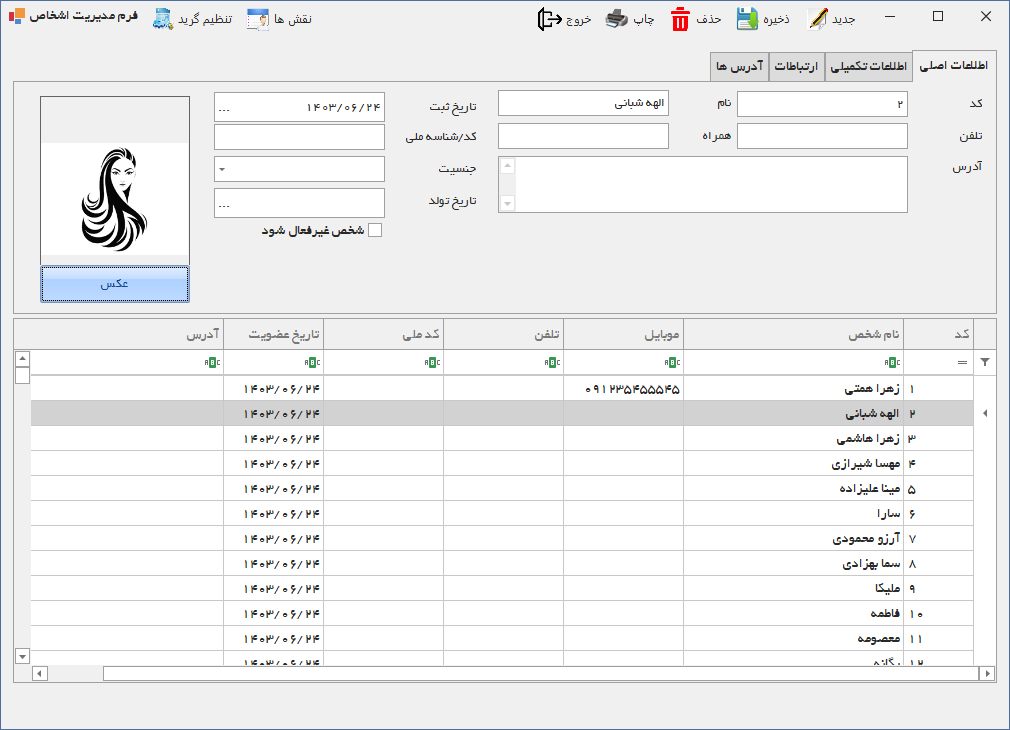Screen dimensions: 1010x730
Task: Print using the چاپ printer icon
Action: point(616,19)
